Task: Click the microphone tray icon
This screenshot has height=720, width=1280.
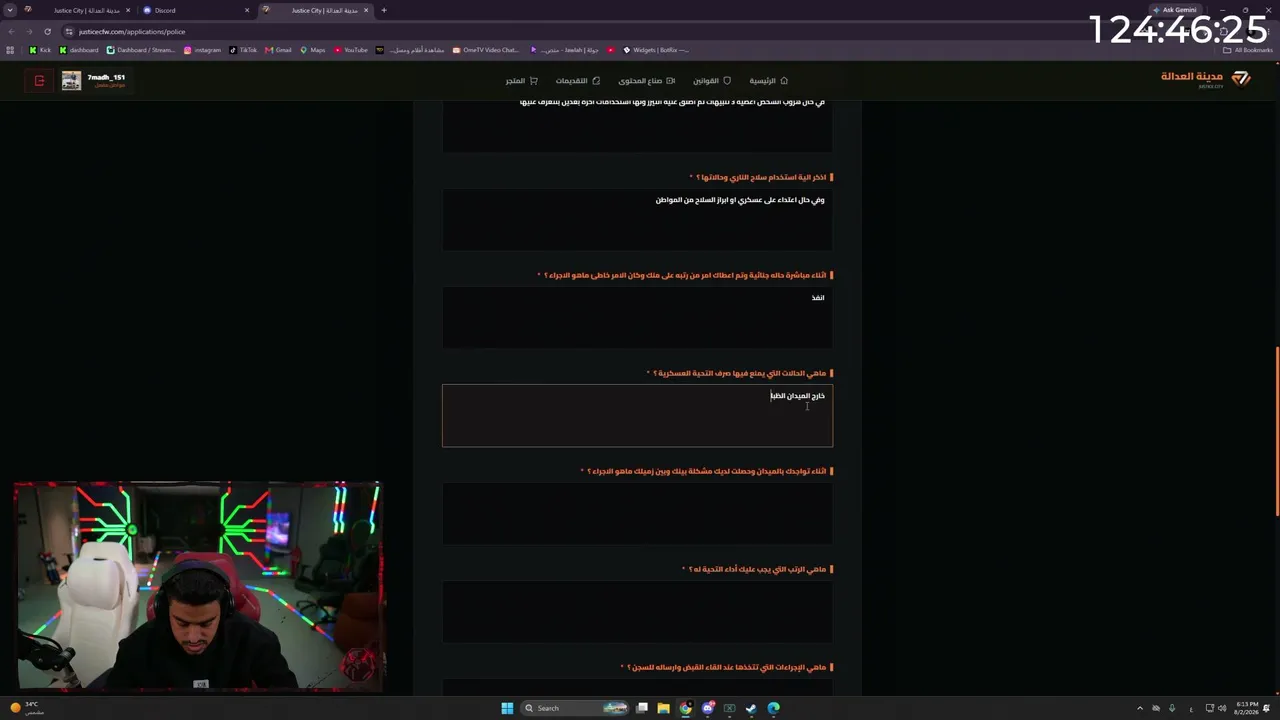Action: click(x=1172, y=708)
